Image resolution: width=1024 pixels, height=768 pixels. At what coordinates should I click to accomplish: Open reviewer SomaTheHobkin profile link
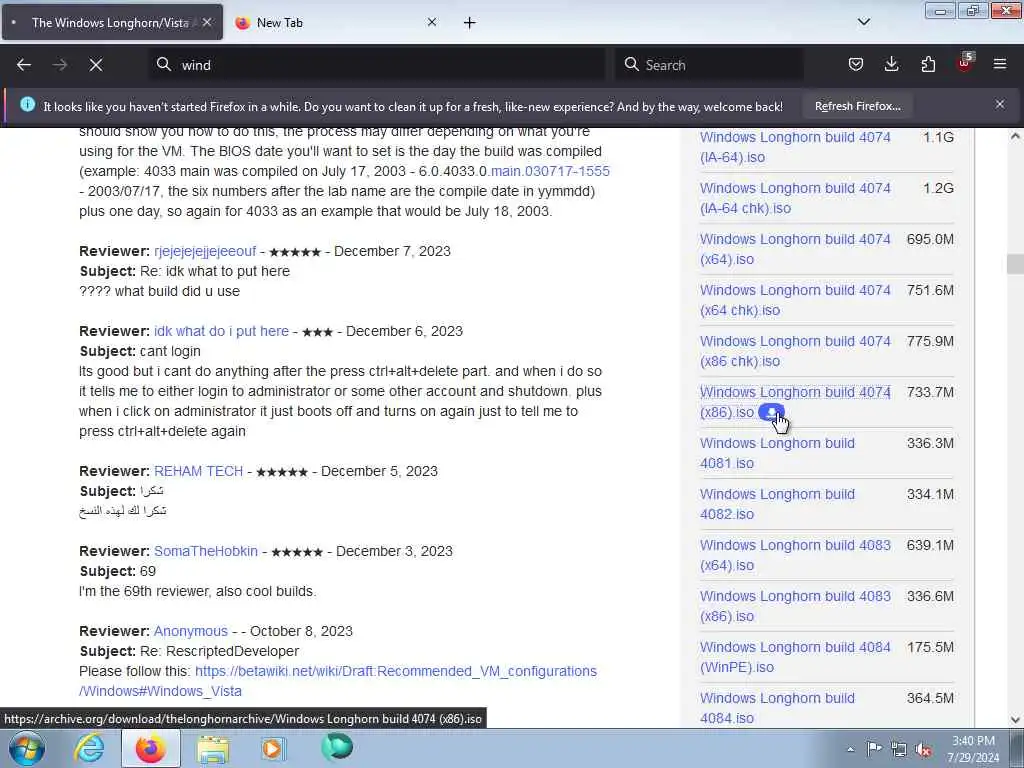(x=206, y=551)
